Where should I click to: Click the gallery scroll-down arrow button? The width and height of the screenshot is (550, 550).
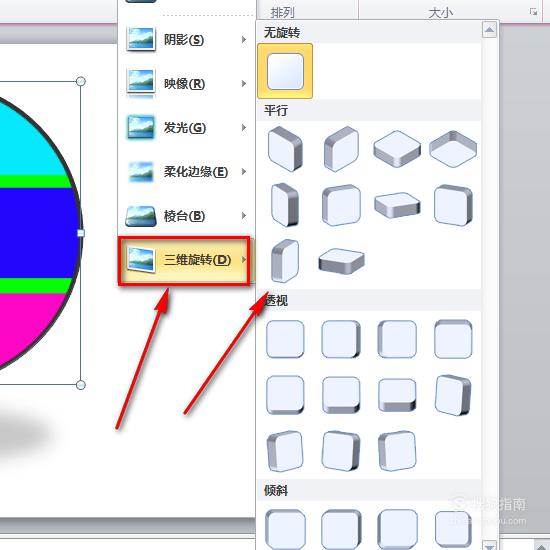coord(489,545)
